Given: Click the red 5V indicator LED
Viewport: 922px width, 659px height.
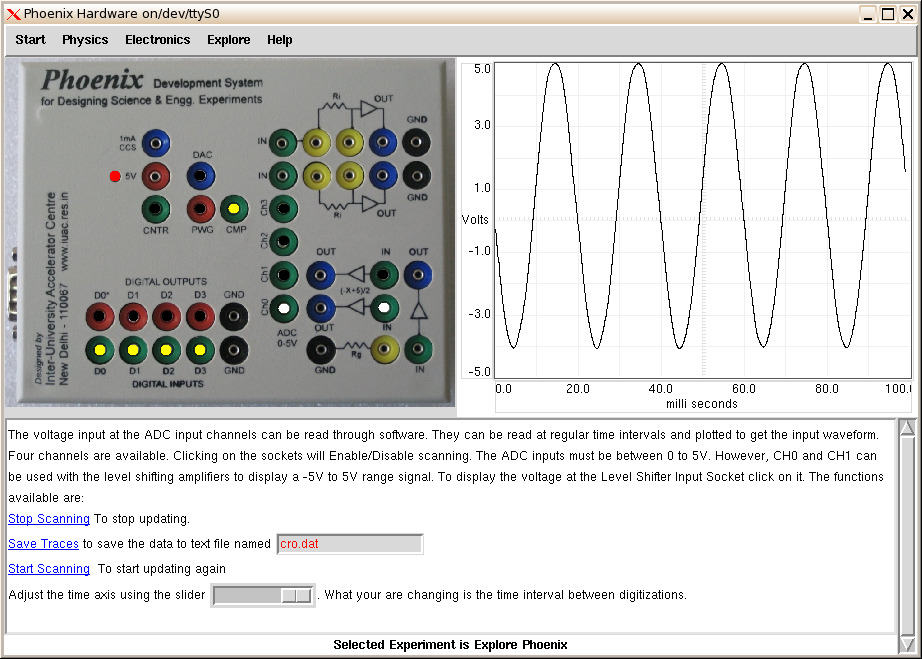Looking at the screenshot, I should coord(115,176).
